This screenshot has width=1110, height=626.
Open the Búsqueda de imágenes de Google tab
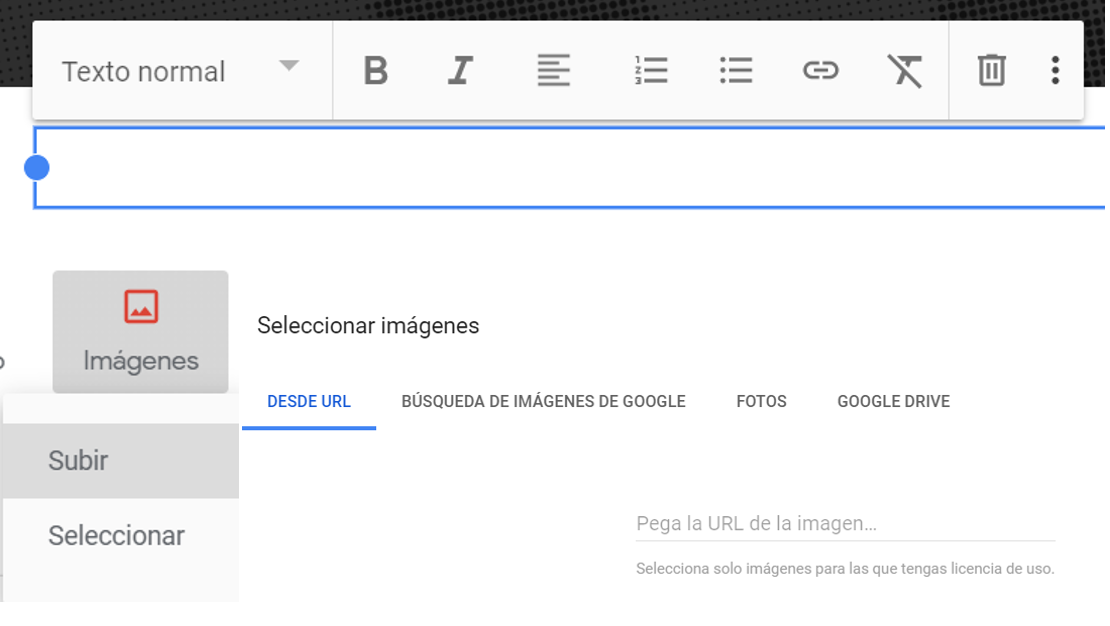(x=543, y=402)
